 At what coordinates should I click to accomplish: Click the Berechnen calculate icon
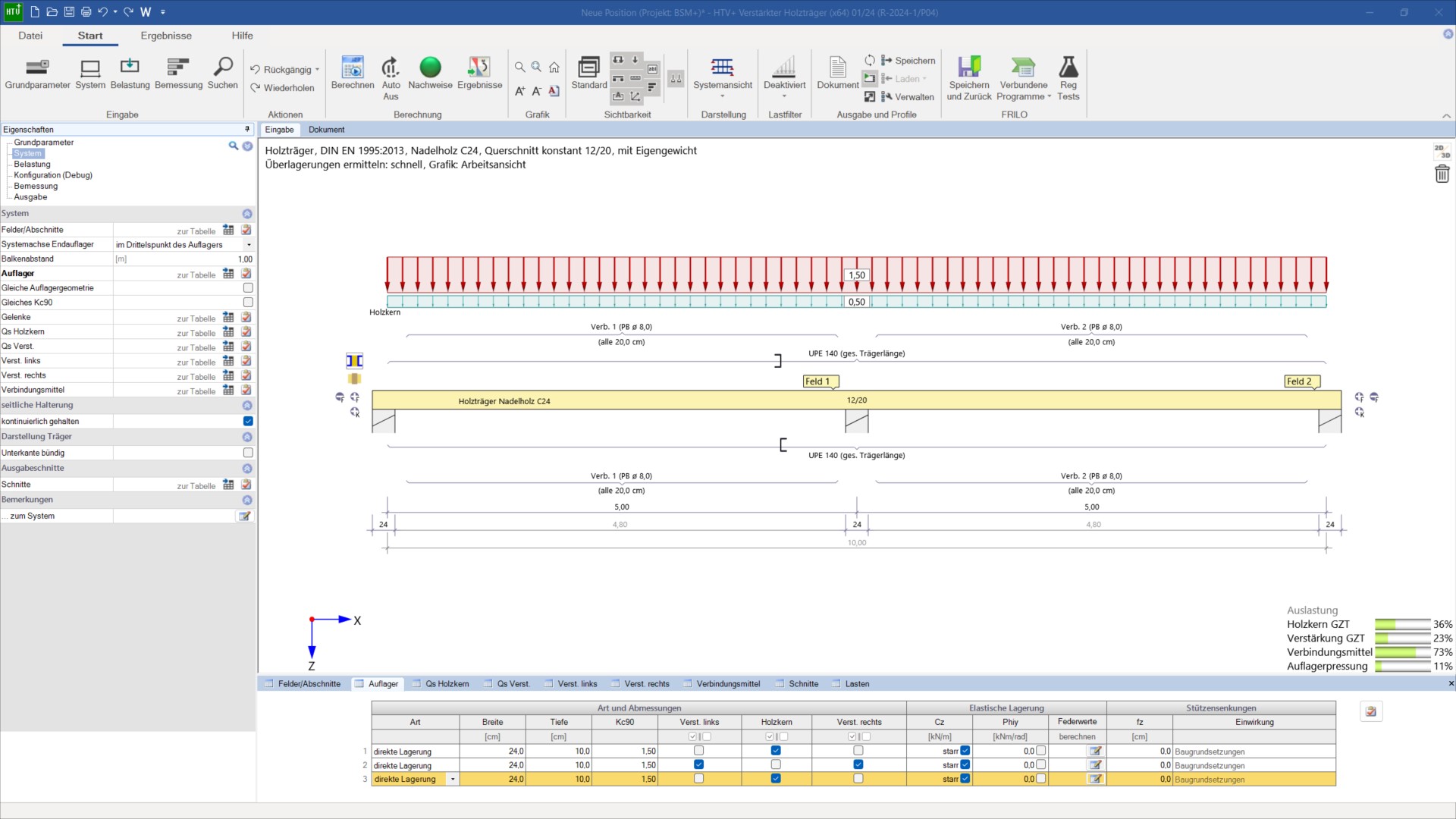click(x=352, y=68)
